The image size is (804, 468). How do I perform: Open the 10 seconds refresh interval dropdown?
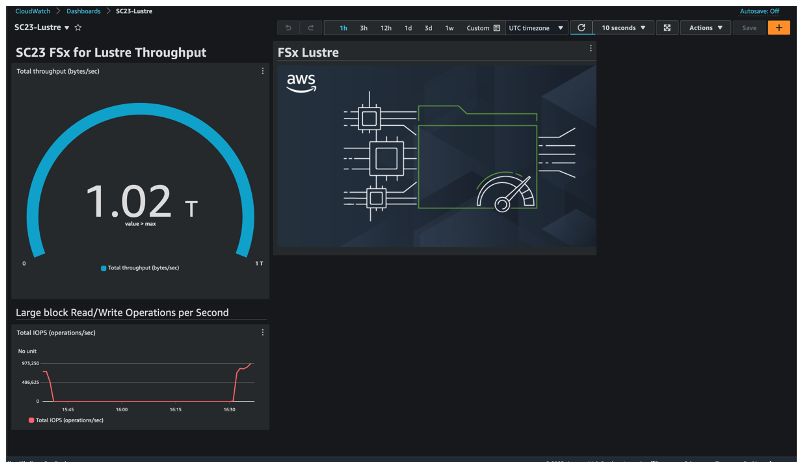[624, 28]
